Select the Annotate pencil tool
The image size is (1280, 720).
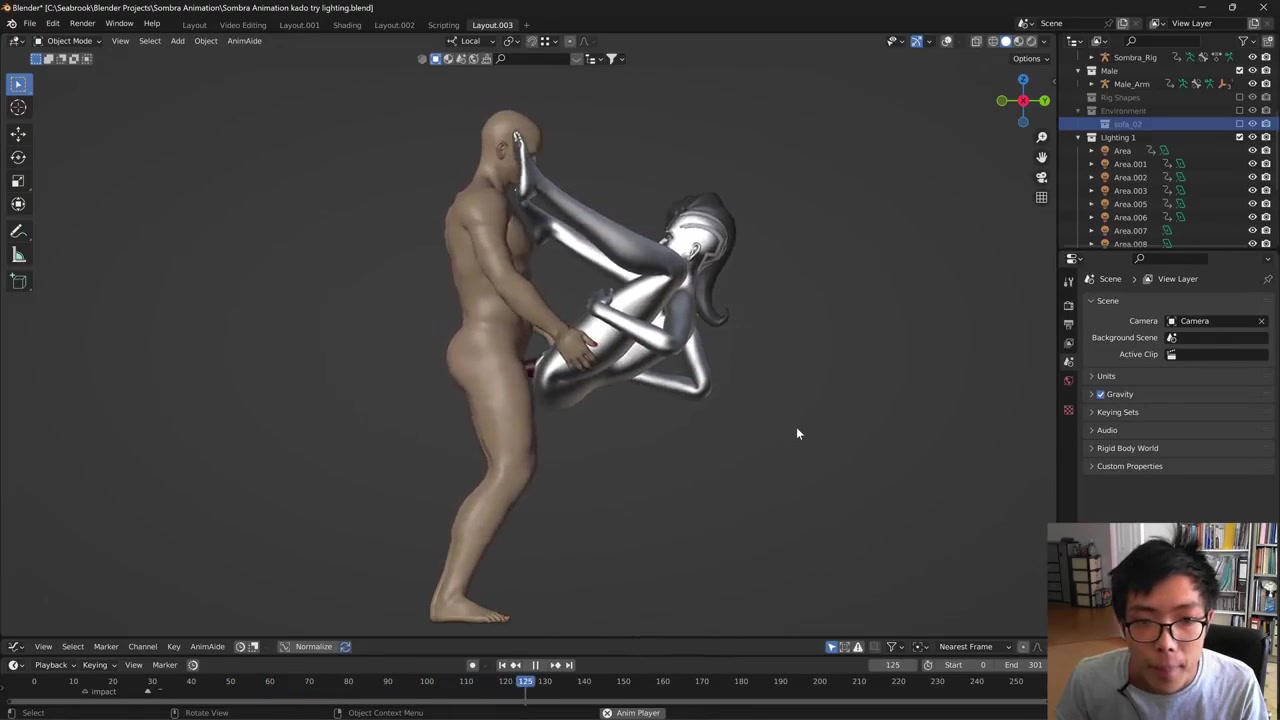click(18, 231)
